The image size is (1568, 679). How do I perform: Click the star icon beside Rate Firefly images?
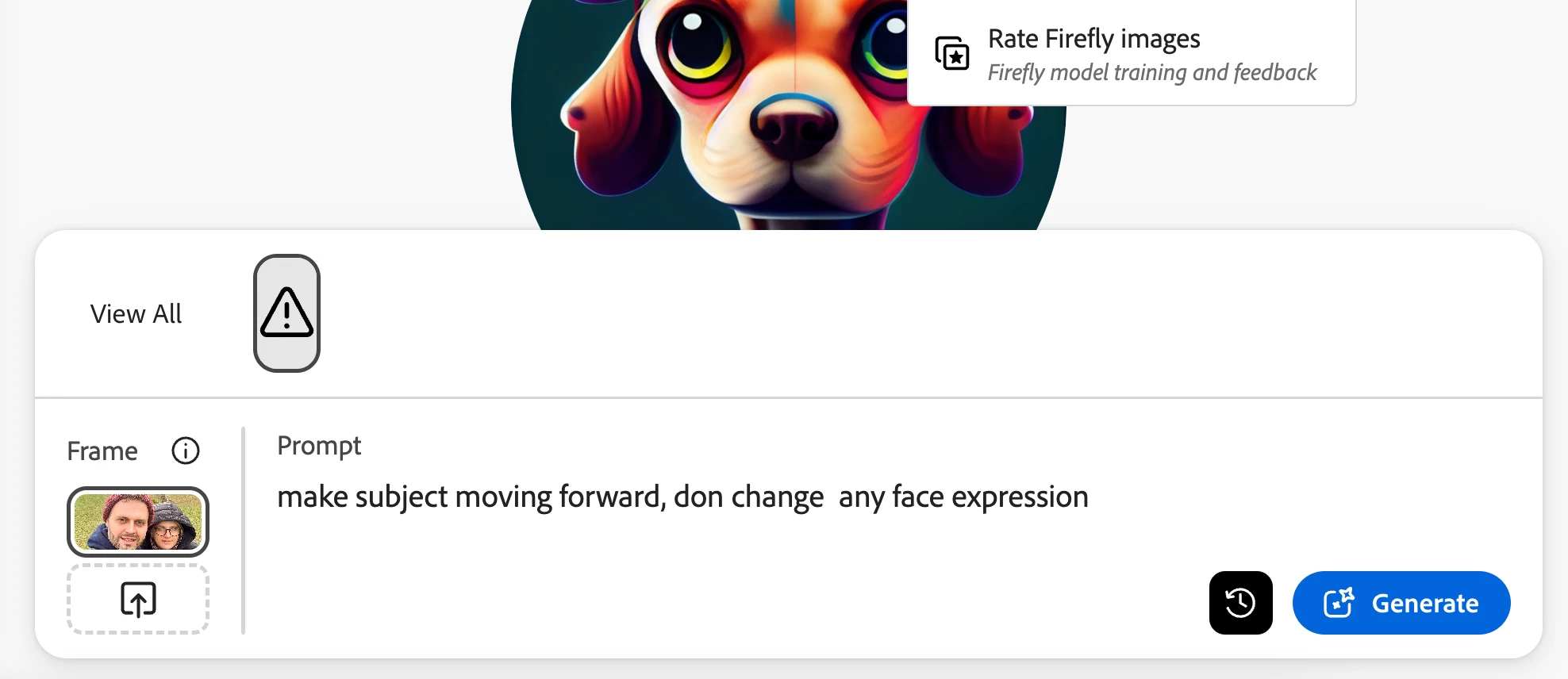tap(952, 53)
